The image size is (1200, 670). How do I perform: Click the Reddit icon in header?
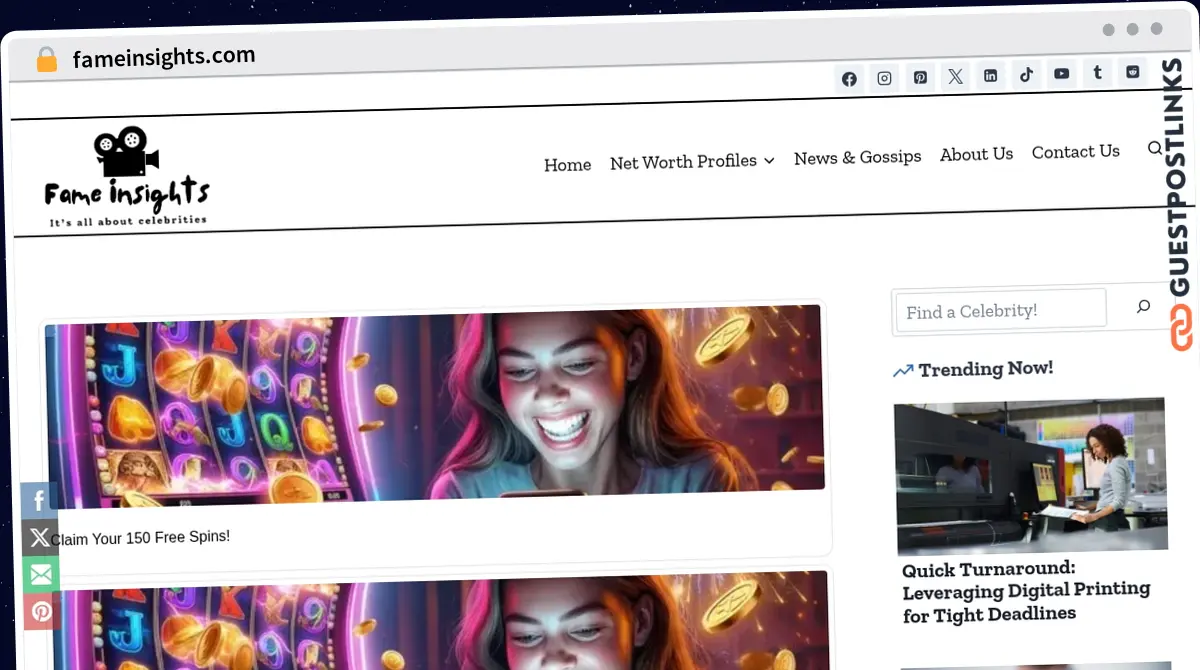[1132, 71]
